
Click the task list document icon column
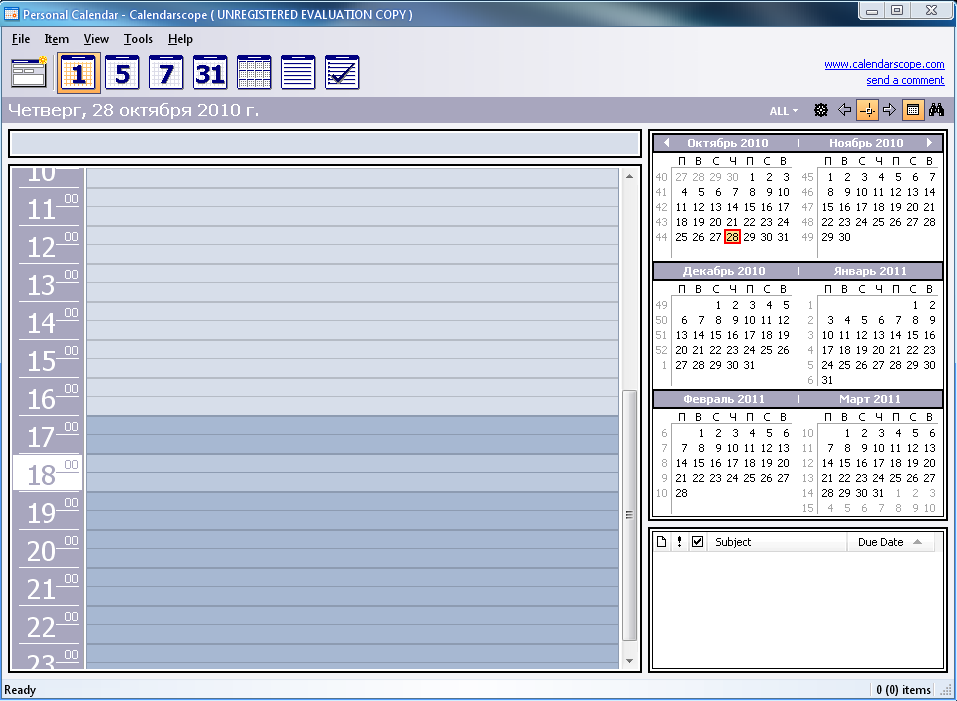(x=662, y=542)
